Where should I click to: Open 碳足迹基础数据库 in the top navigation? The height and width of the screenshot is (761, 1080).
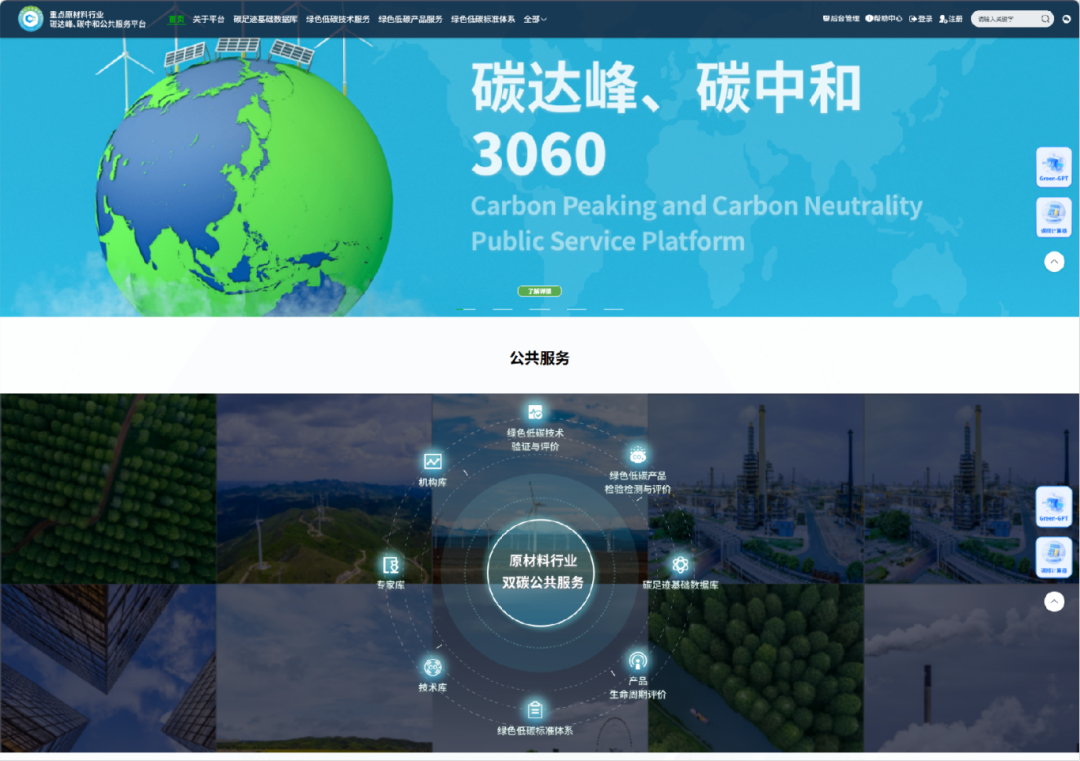point(265,19)
